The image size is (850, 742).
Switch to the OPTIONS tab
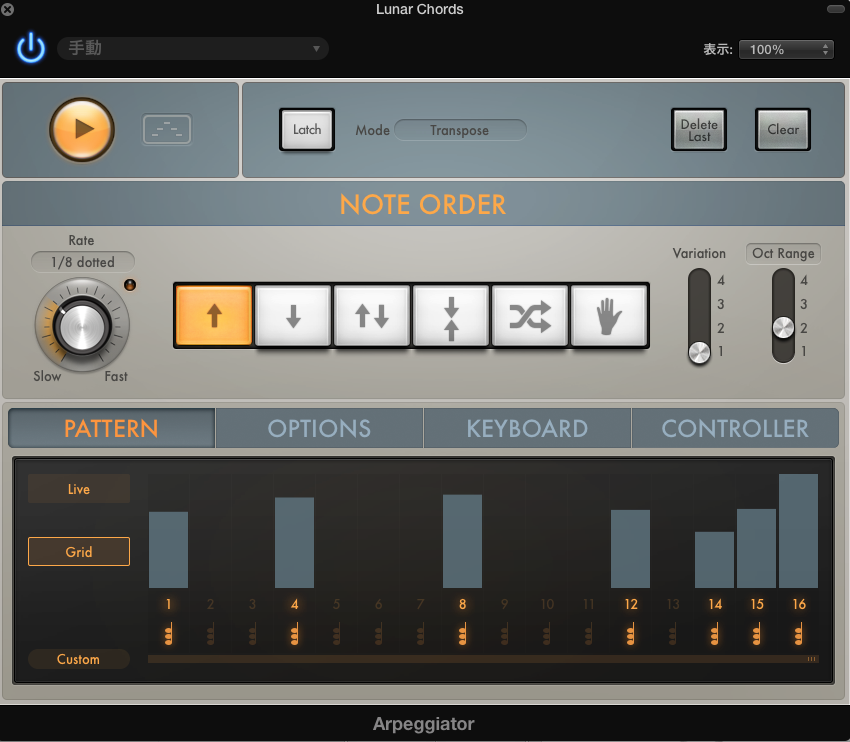click(x=319, y=428)
